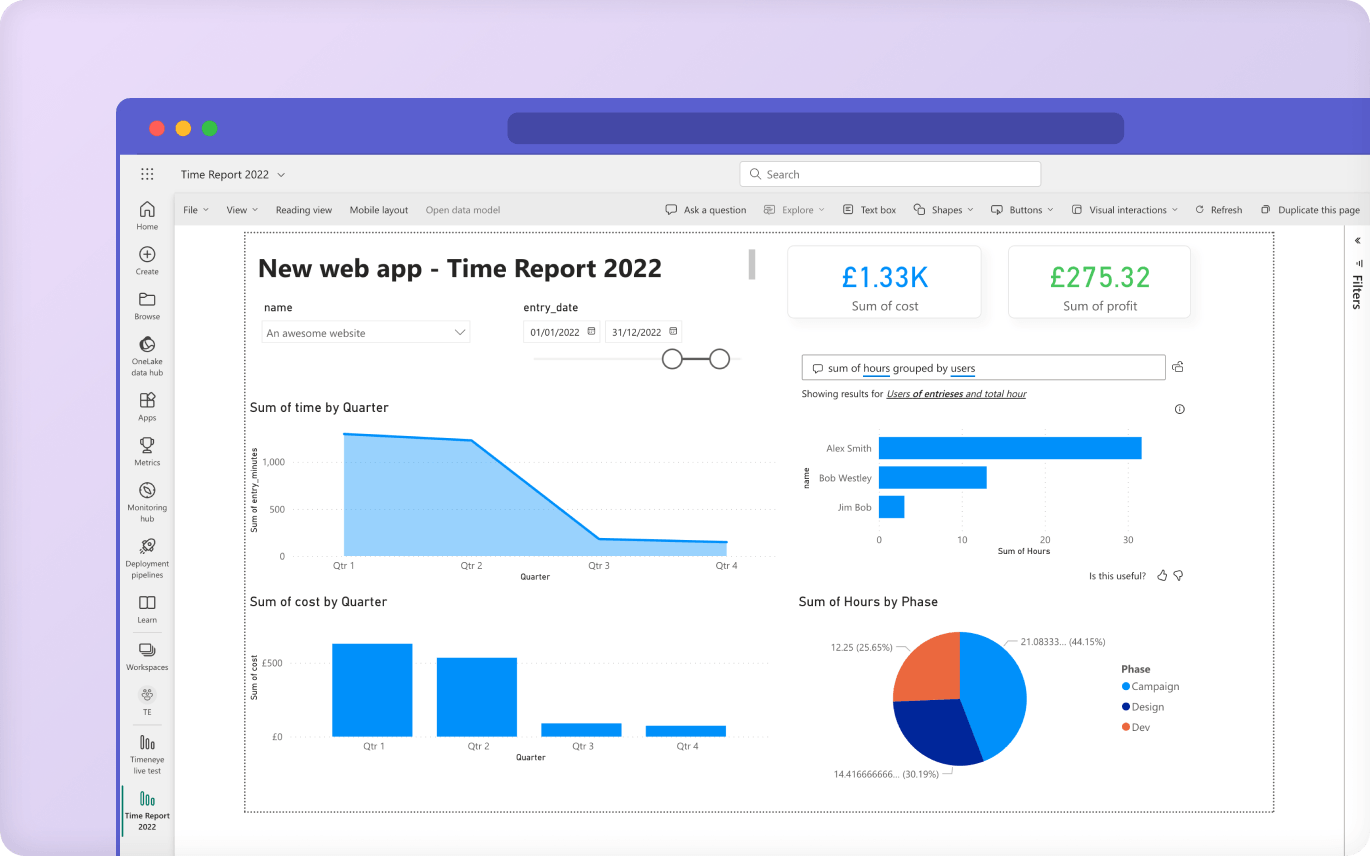This screenshot has width=1370, height=856.
Task: Click thumbs up for Q&A result
Action: point(1162,576)
